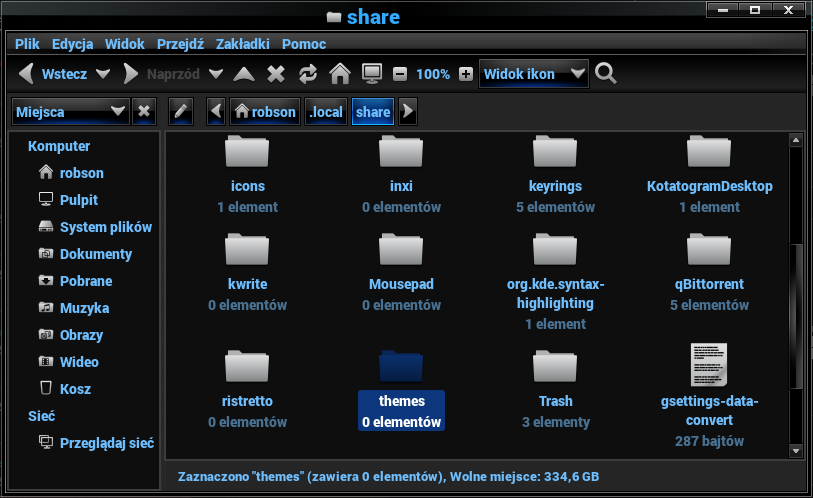Toggle the location edit pencil button

(180, 111)
